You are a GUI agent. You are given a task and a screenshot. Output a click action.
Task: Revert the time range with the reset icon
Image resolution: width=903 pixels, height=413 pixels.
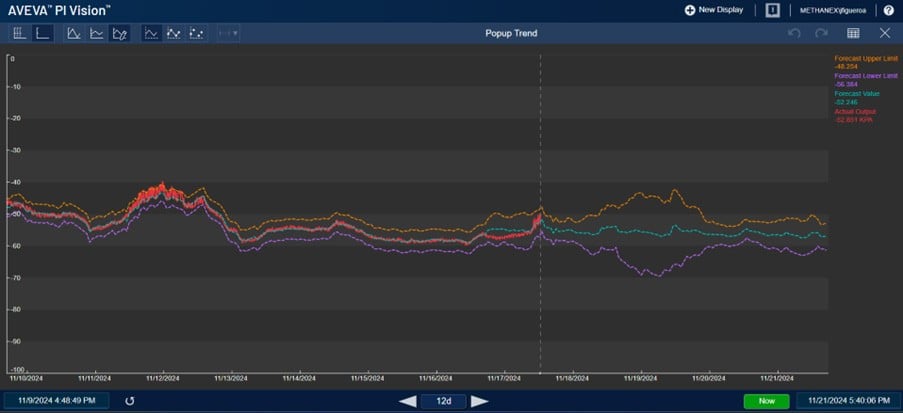point(129,401)
